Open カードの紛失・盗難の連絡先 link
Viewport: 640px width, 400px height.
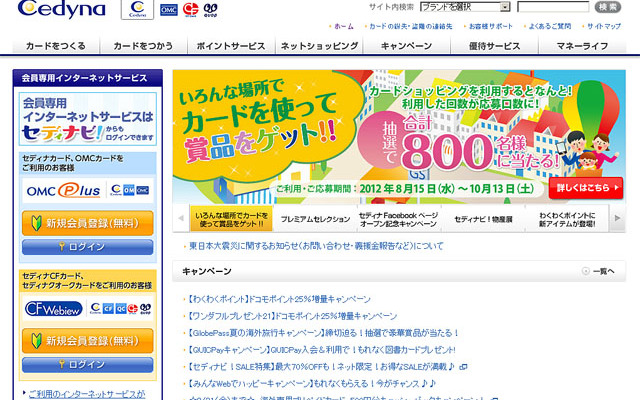coord(411,27)
